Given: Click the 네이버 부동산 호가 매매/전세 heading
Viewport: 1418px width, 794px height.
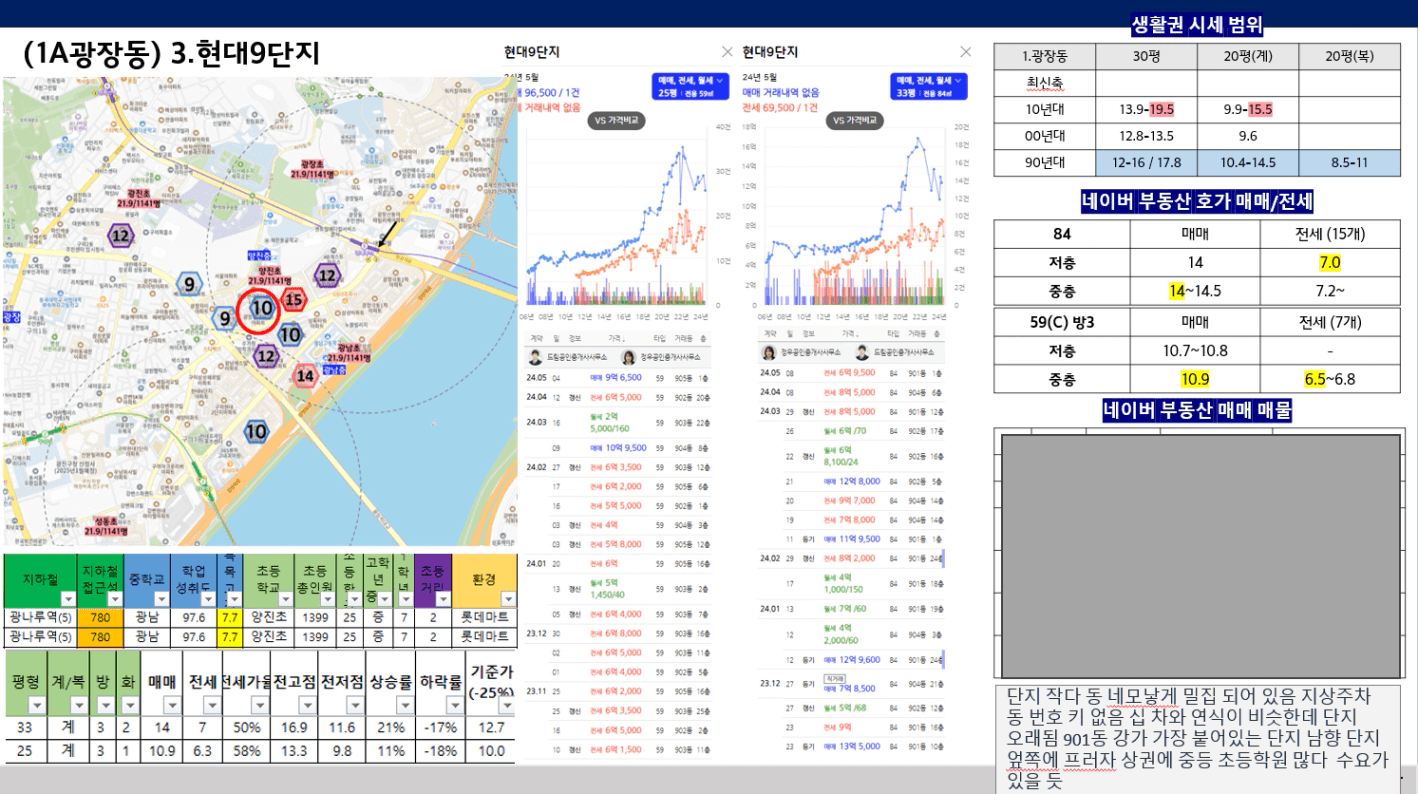Looking at the screenshot, I should pos(1197,202).
